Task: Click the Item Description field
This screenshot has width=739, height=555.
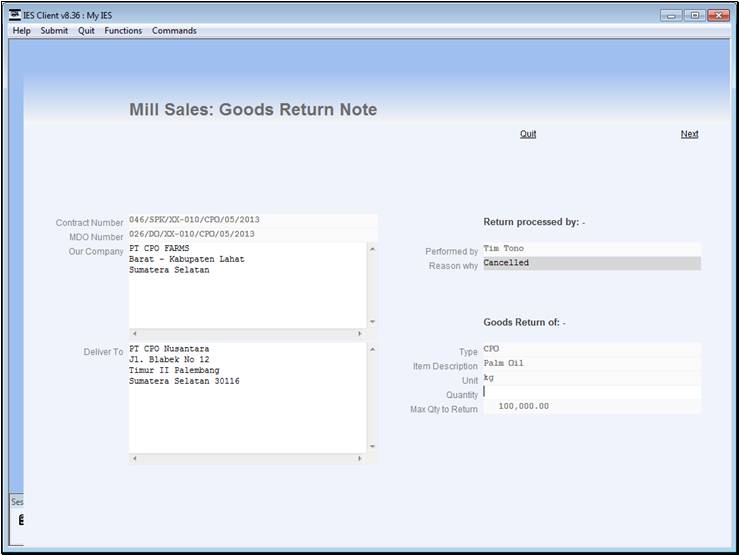Action: 591,363
